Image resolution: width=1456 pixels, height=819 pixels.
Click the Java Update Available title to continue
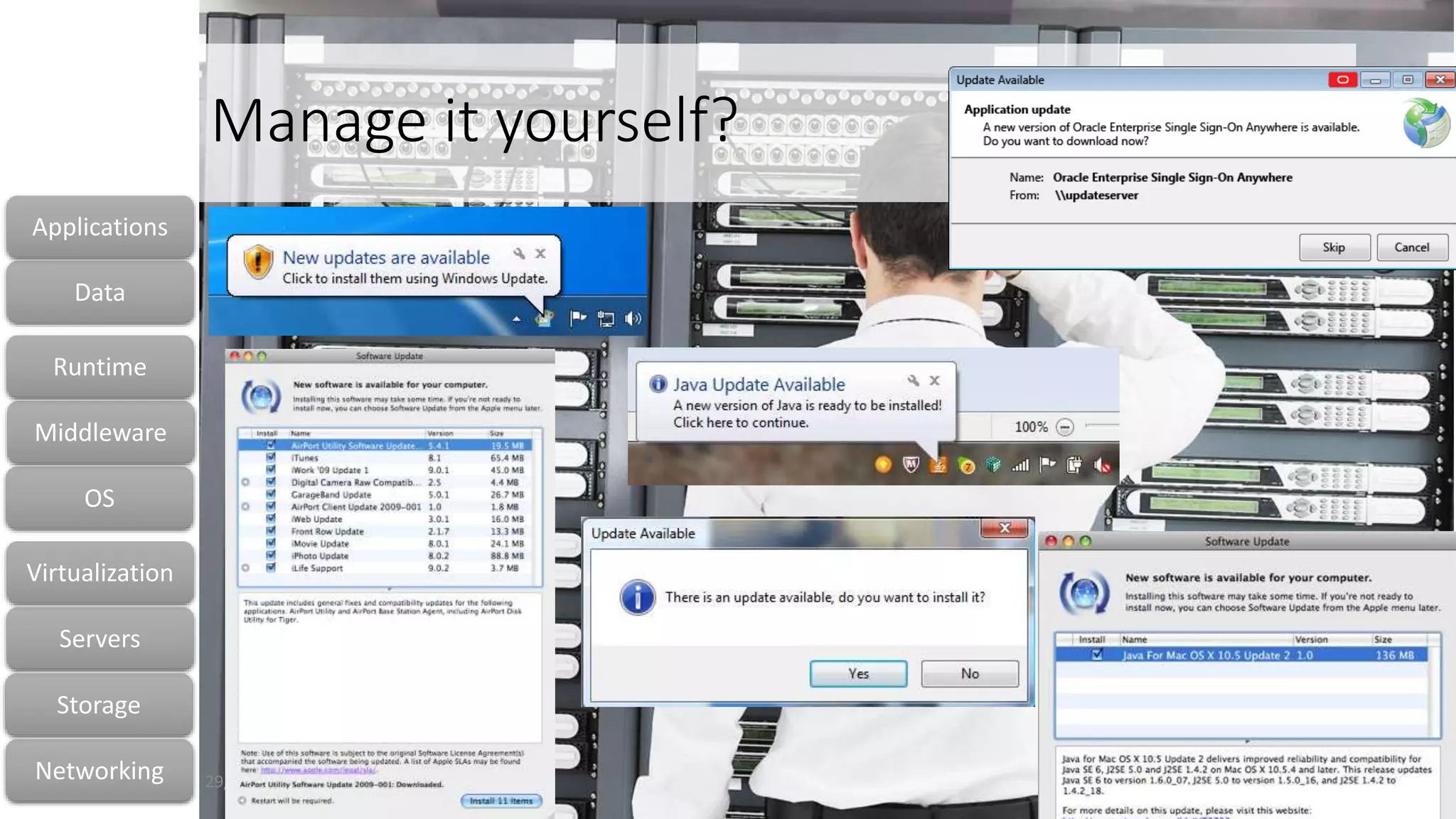click(x=759, y=385)
